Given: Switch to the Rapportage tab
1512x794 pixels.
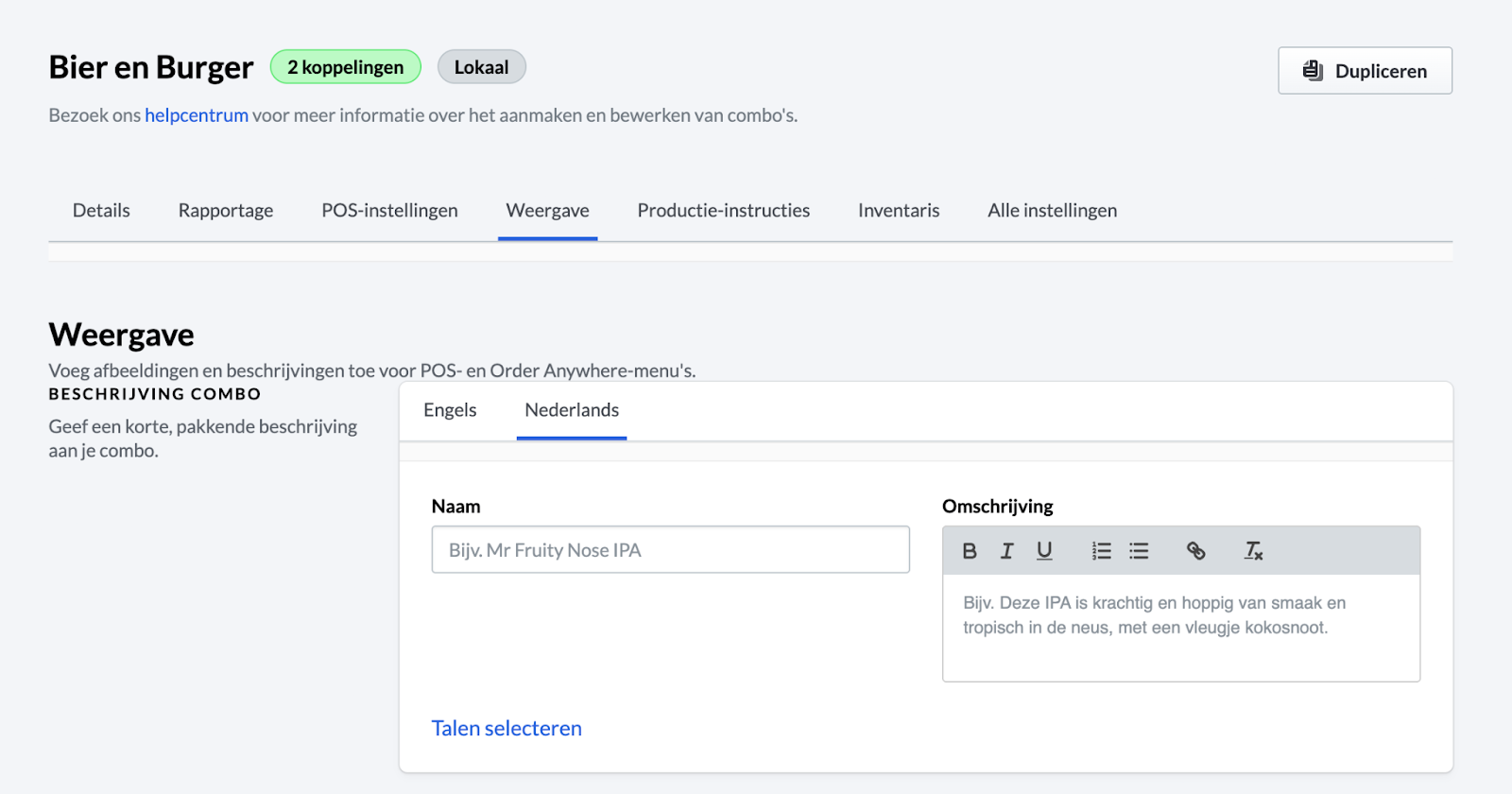Looking at the screenshot, I should [226, 211].
